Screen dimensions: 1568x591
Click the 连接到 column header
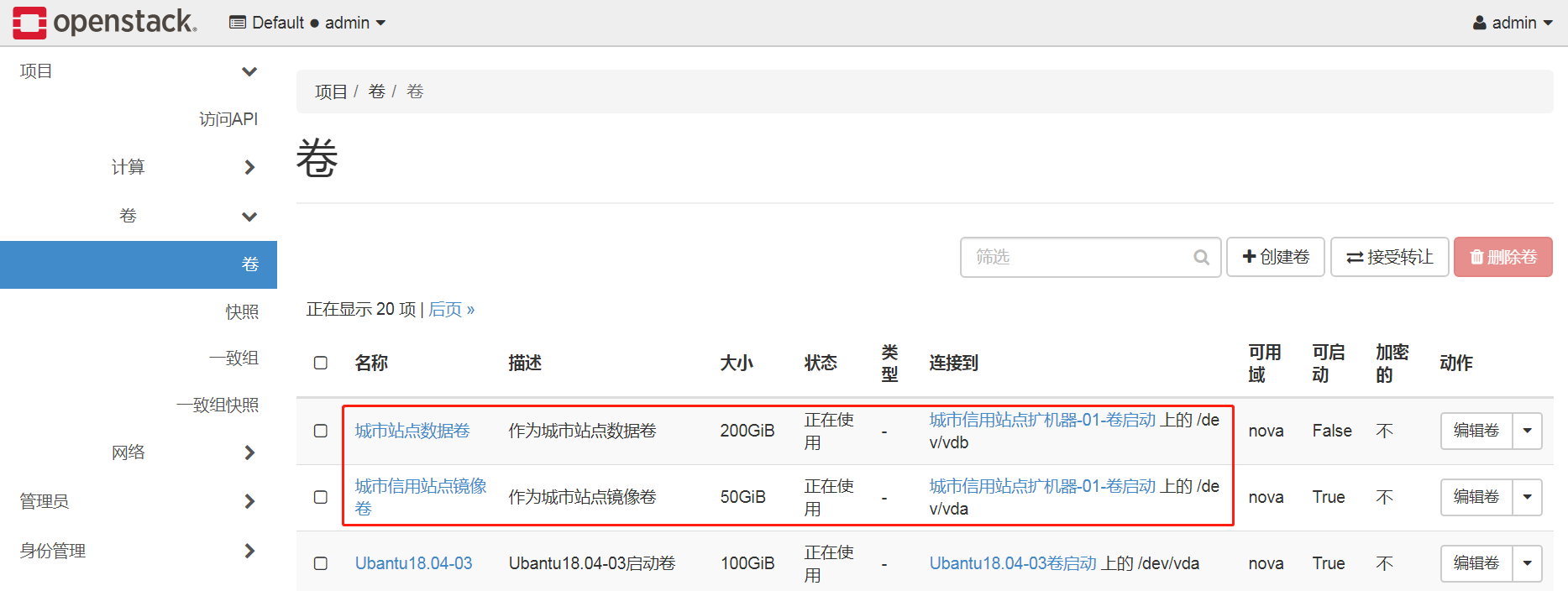pos(954,363)
